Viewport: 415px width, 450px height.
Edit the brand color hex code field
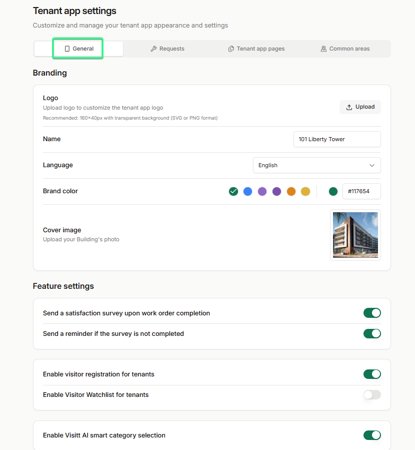coord(361,191)
